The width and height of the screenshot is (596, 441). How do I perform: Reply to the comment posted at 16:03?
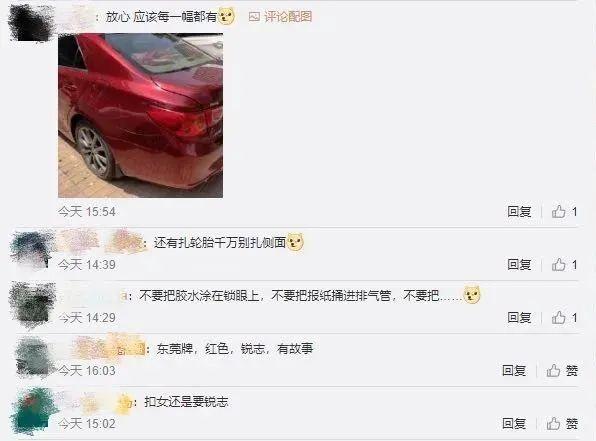tap(514, 370)
